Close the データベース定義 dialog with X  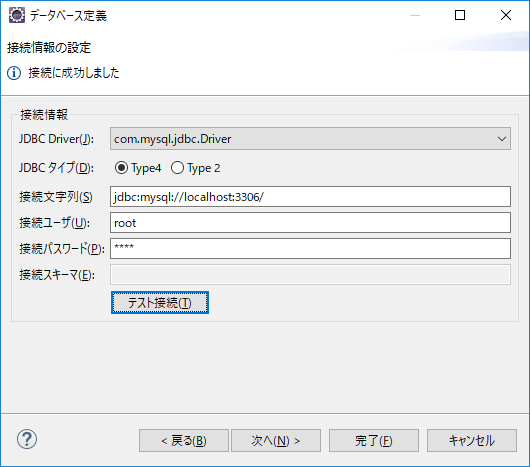[x=506, y=15]
